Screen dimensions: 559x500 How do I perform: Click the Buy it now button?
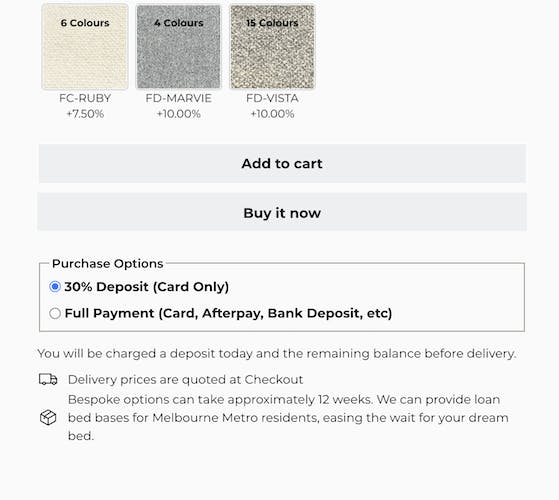[282, 213]
